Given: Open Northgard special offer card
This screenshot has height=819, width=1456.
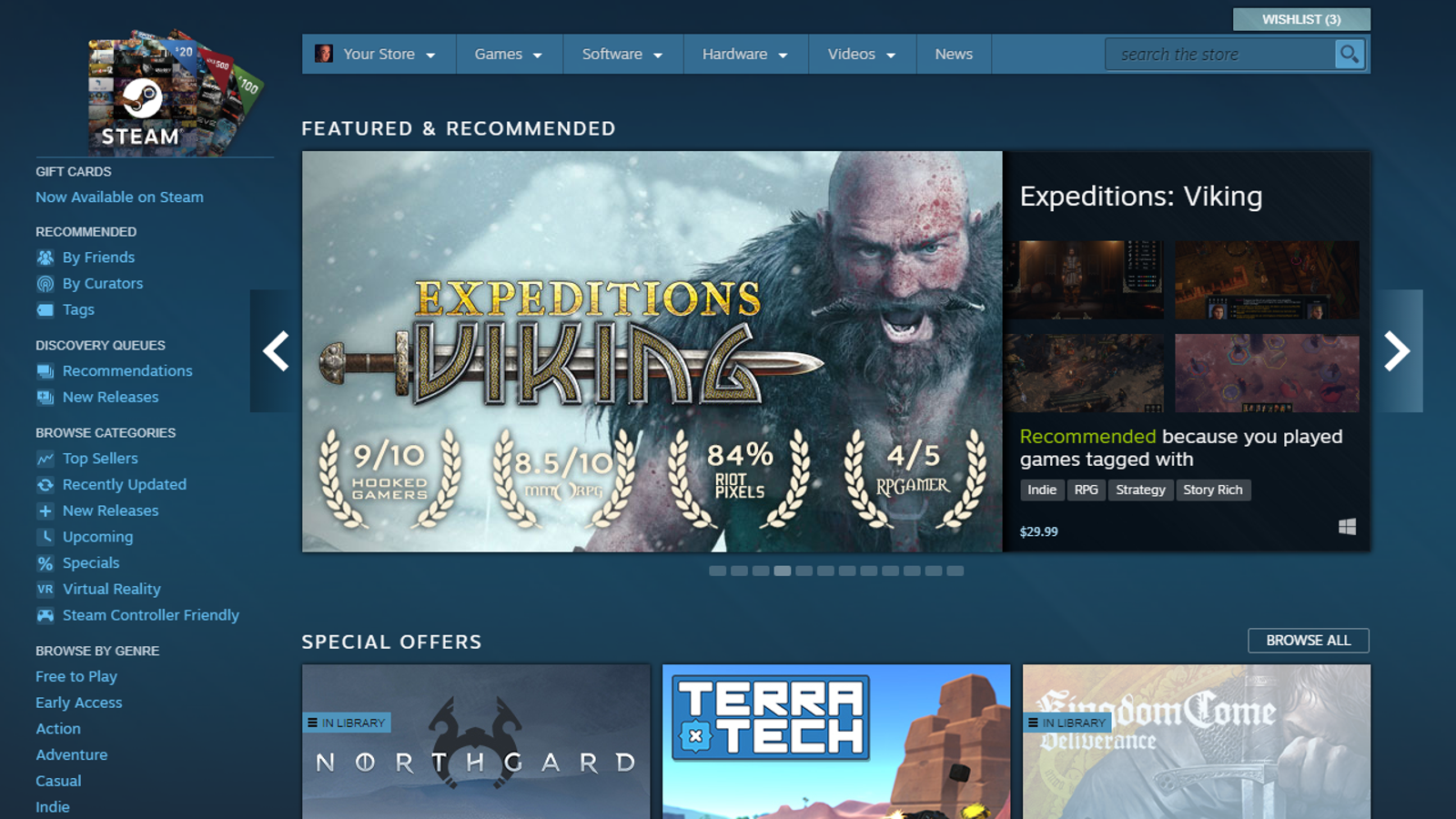Looking at the screenshot, I should pos(476,742).
